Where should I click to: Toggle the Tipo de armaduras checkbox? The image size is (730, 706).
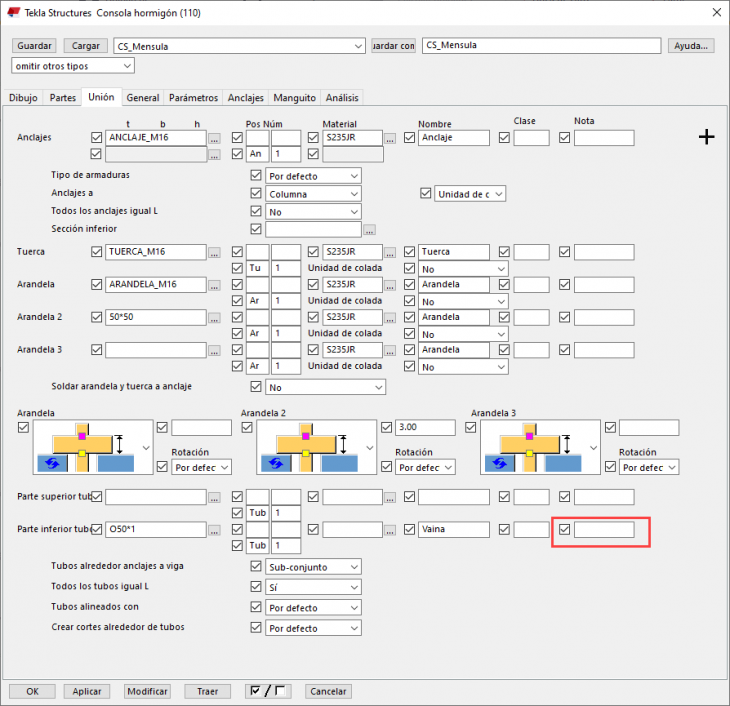click(256, 175)
